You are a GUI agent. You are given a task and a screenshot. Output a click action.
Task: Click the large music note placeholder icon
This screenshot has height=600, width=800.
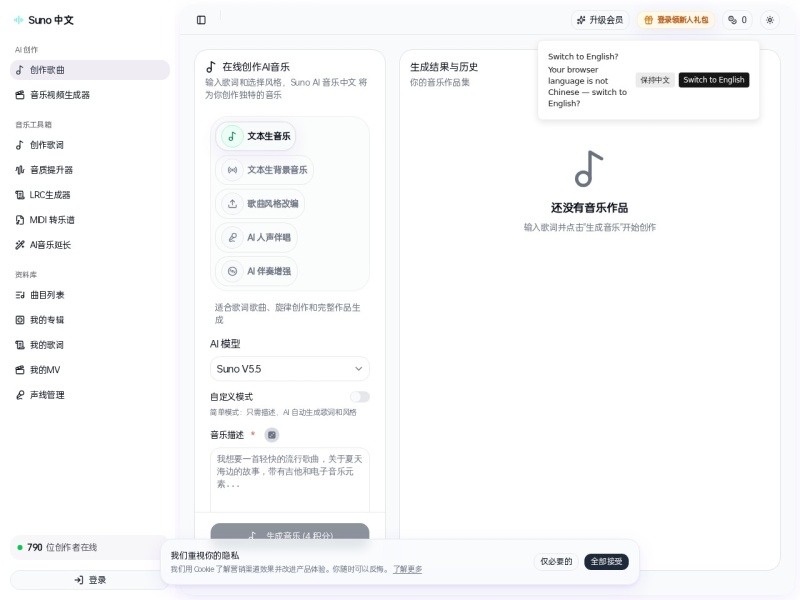(589, 169)
